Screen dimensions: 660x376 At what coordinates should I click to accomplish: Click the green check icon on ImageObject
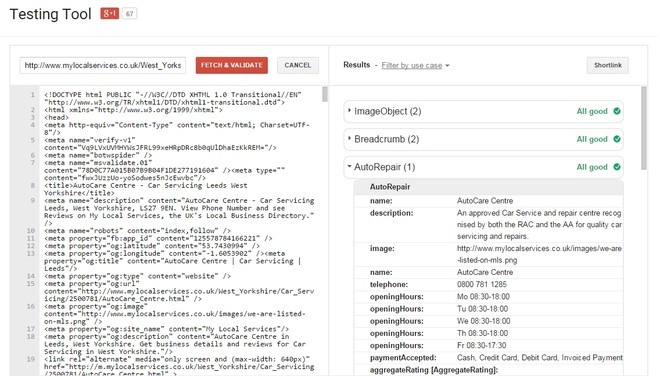coord(617,111)
